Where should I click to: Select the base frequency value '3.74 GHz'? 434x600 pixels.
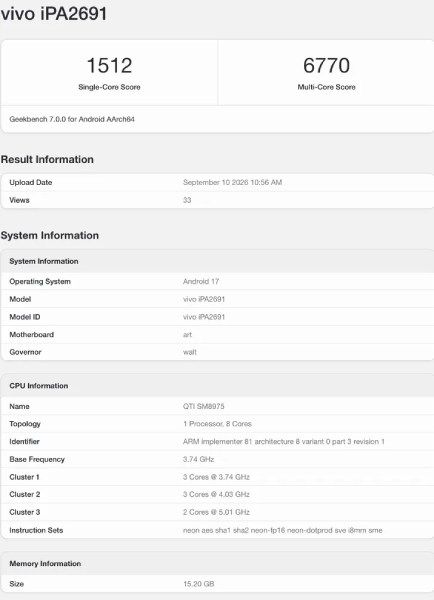(x=198, y=459)
